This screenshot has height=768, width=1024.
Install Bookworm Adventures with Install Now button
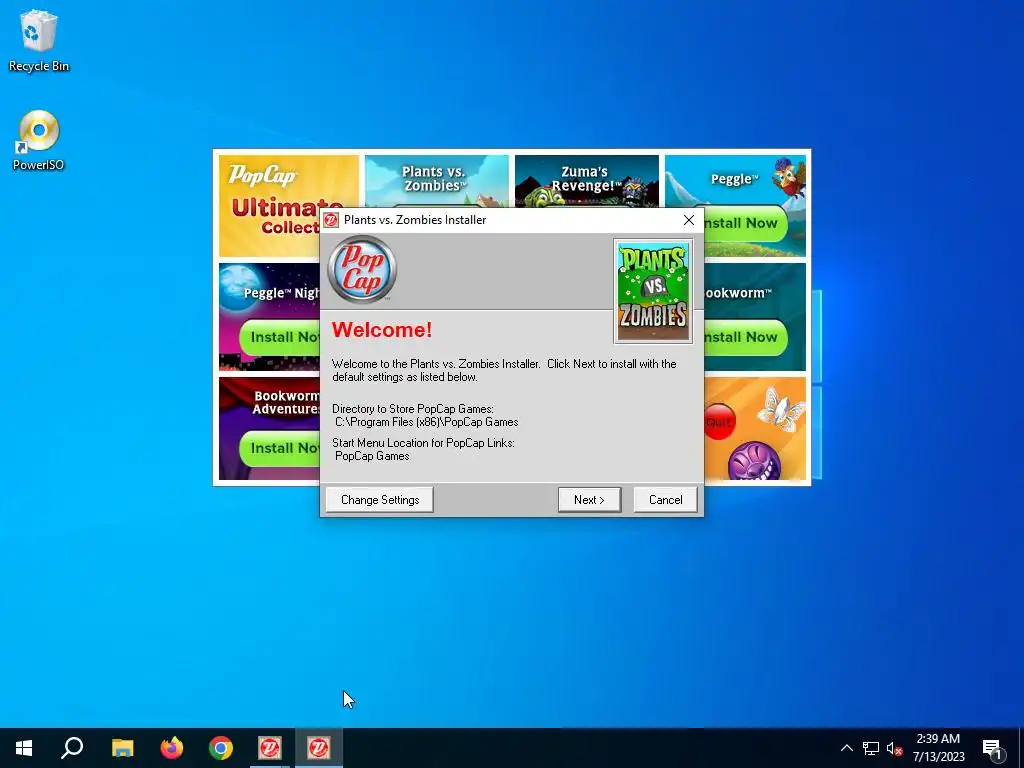point(280,448)
